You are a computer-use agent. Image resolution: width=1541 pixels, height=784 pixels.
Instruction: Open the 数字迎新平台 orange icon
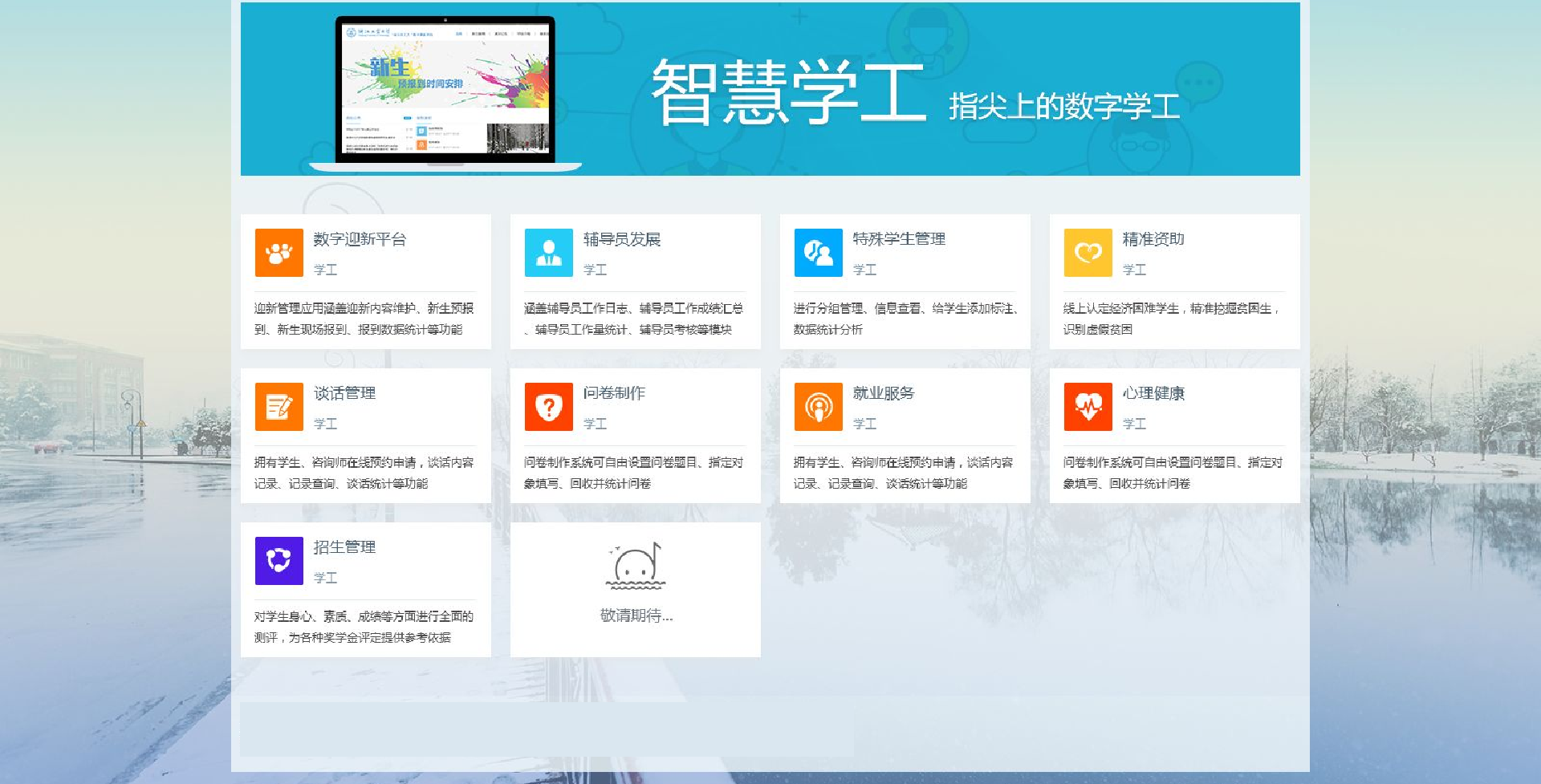pos(279,253)
